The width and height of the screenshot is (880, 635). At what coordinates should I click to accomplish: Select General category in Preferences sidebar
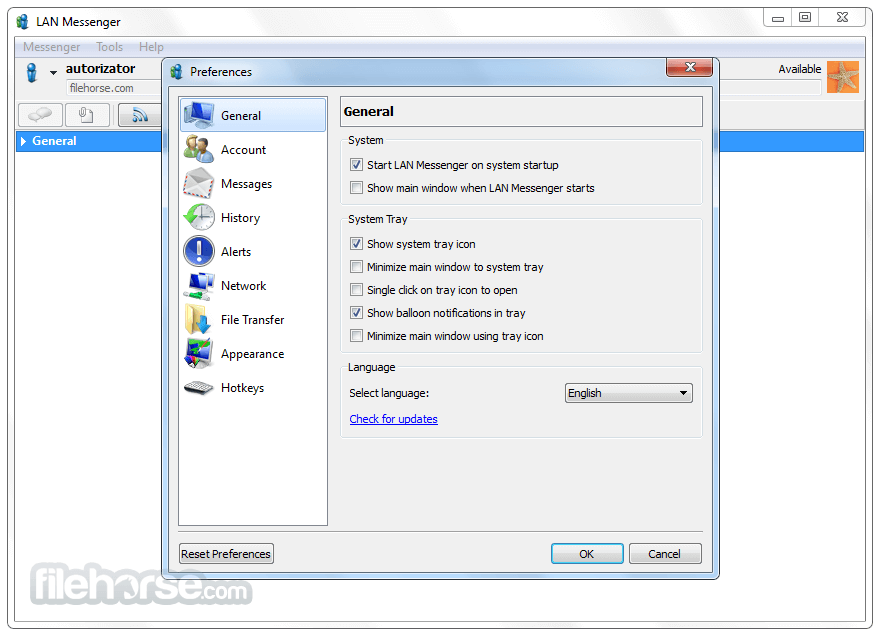253,115
